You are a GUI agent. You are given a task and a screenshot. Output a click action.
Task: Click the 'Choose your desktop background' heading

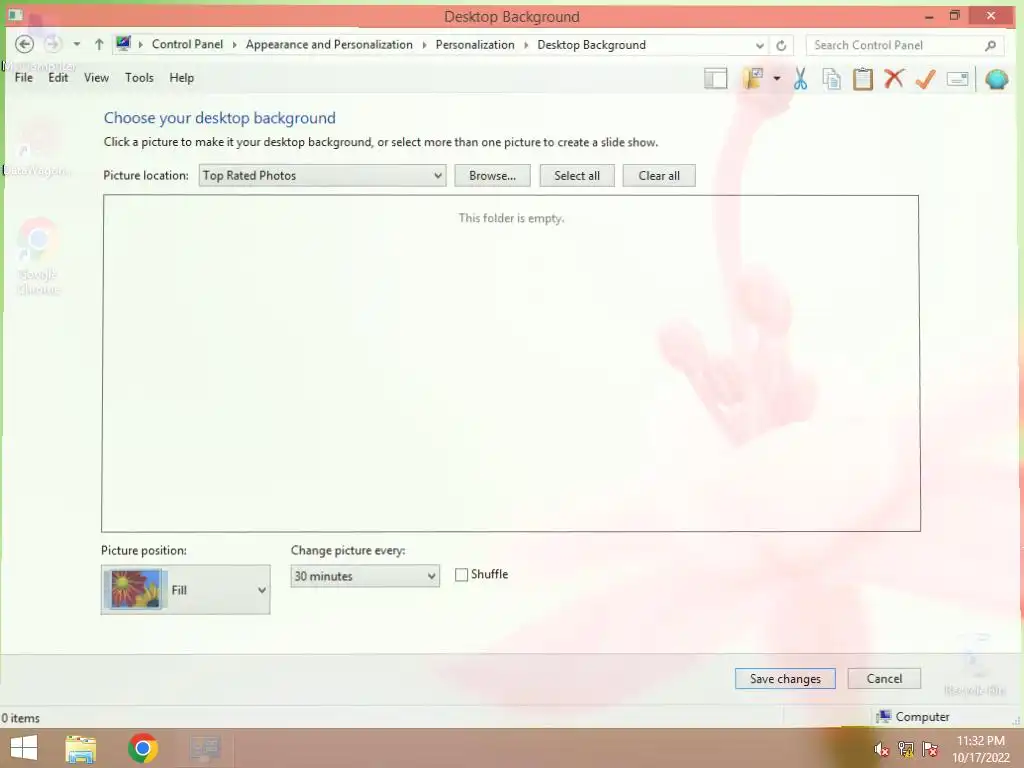(x=219, y=118)
